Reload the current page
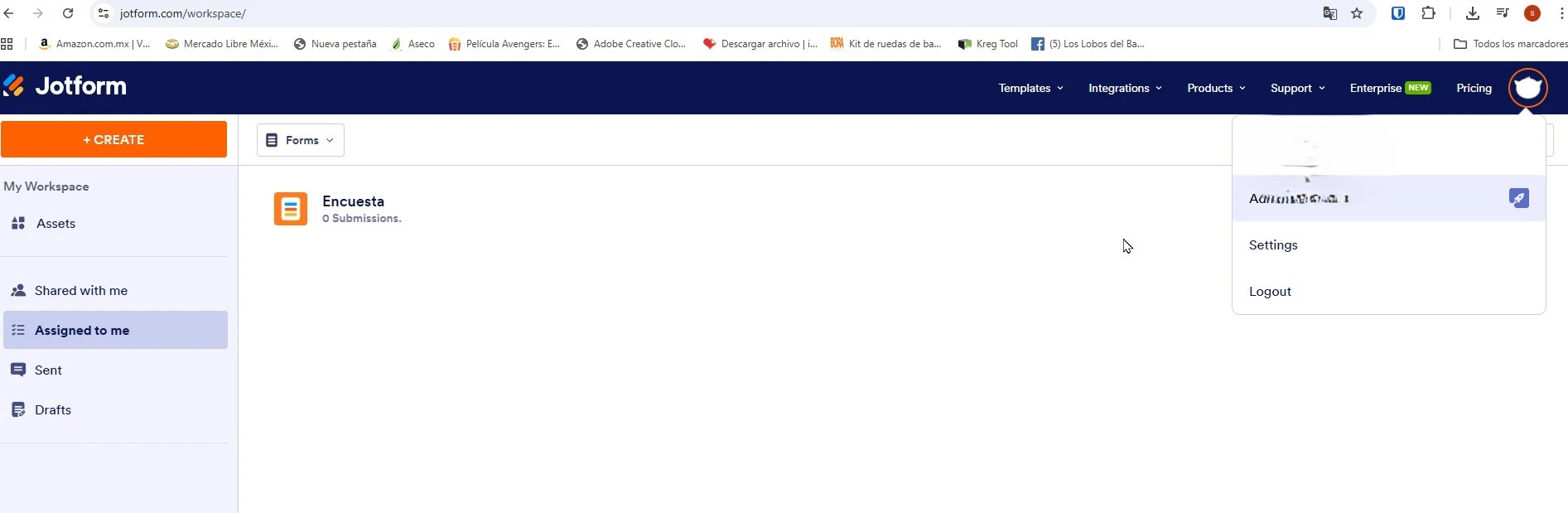Screen dimensions: 1568x513 [68, 13]
